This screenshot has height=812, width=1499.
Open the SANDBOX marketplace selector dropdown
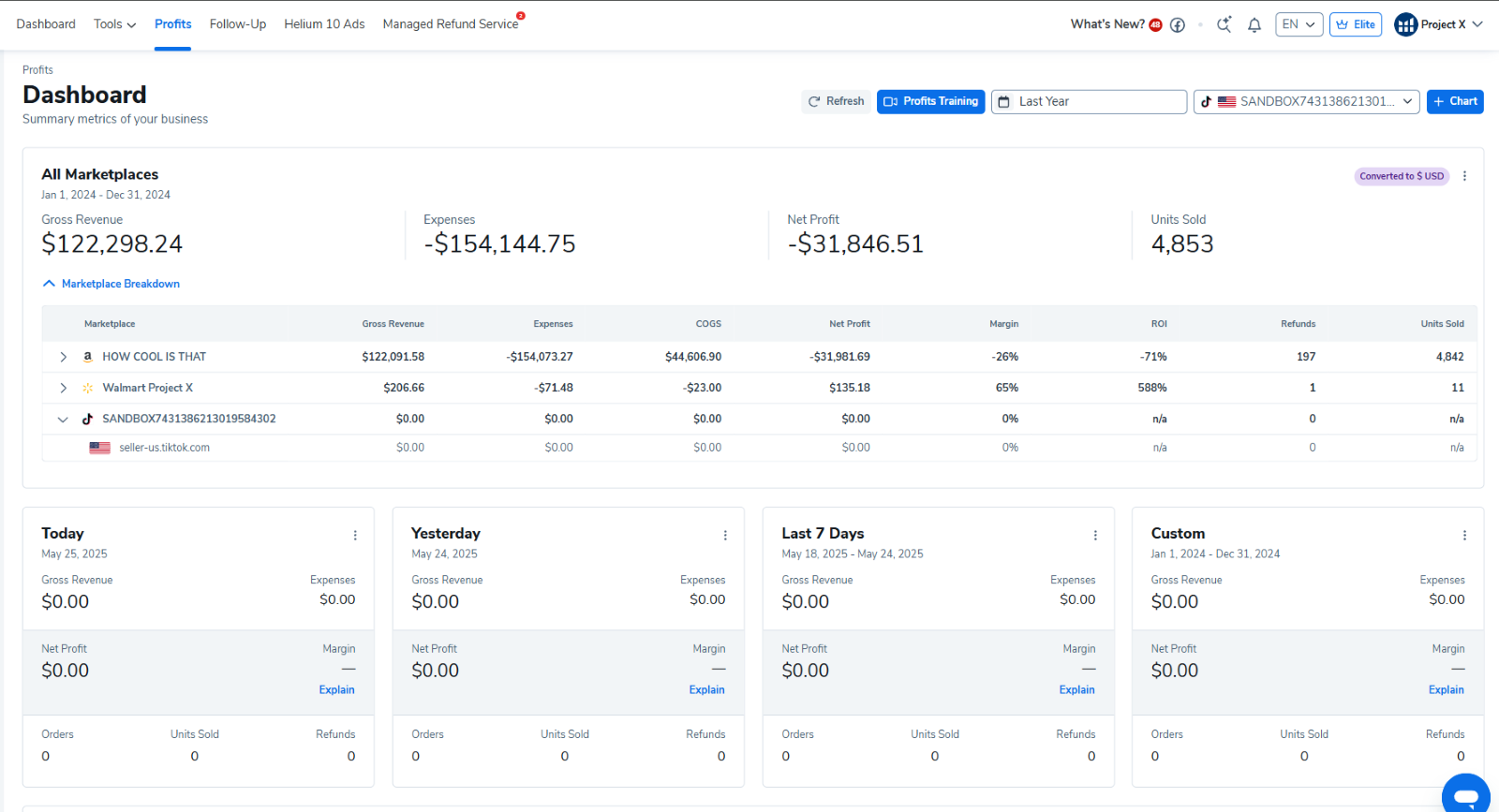[x=1306, y=102]
